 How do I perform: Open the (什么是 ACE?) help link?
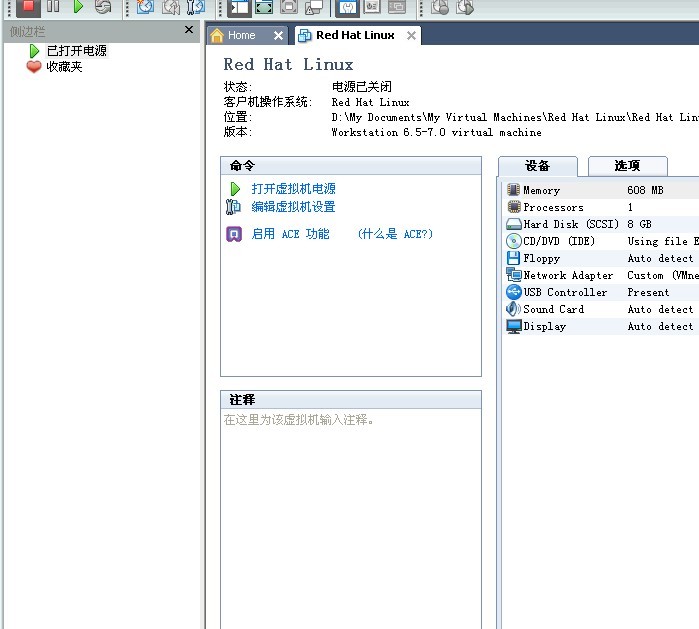[395, 234]
